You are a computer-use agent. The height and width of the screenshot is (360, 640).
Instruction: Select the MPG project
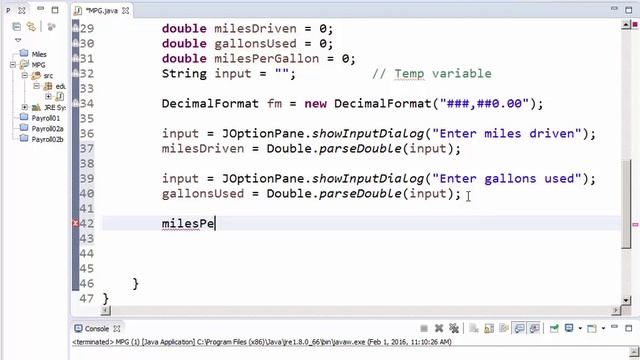pos(38,64)
